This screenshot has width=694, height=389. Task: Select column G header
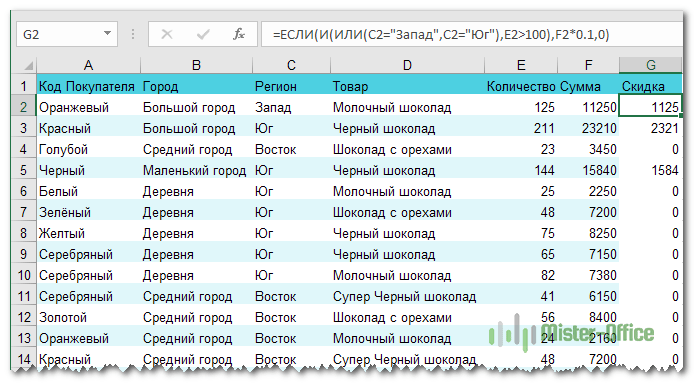point(651,65)
